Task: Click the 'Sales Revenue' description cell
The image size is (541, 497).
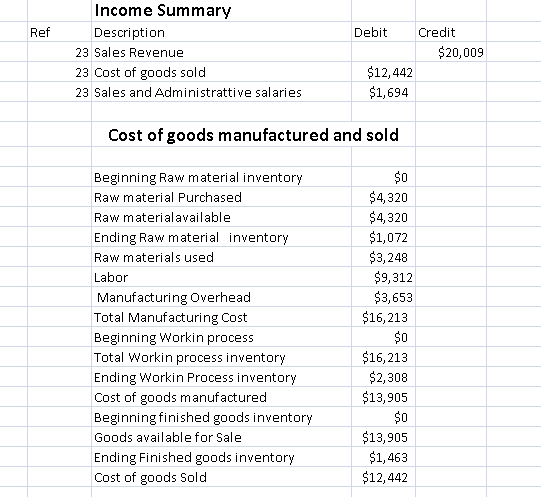Action: 222,52
